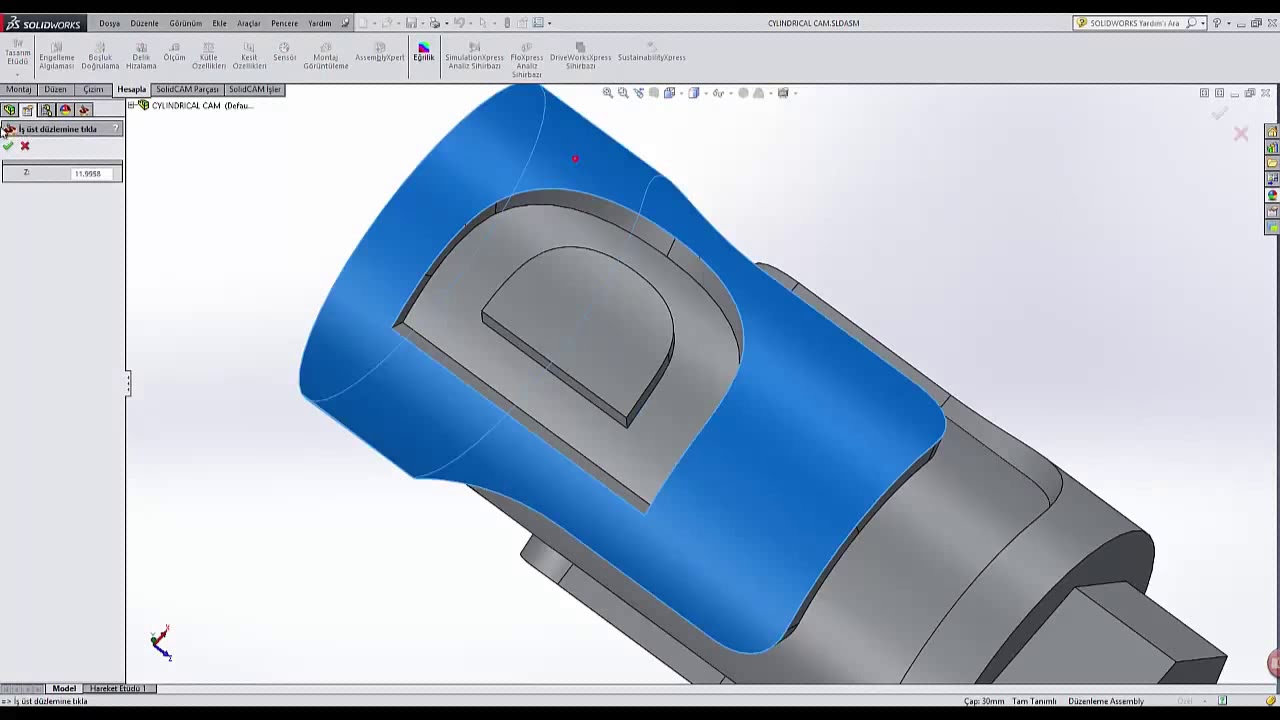Cancel with the red X in the panel
The height and width of the screenshot is (720, 1280).
click(x=25, y=146)
